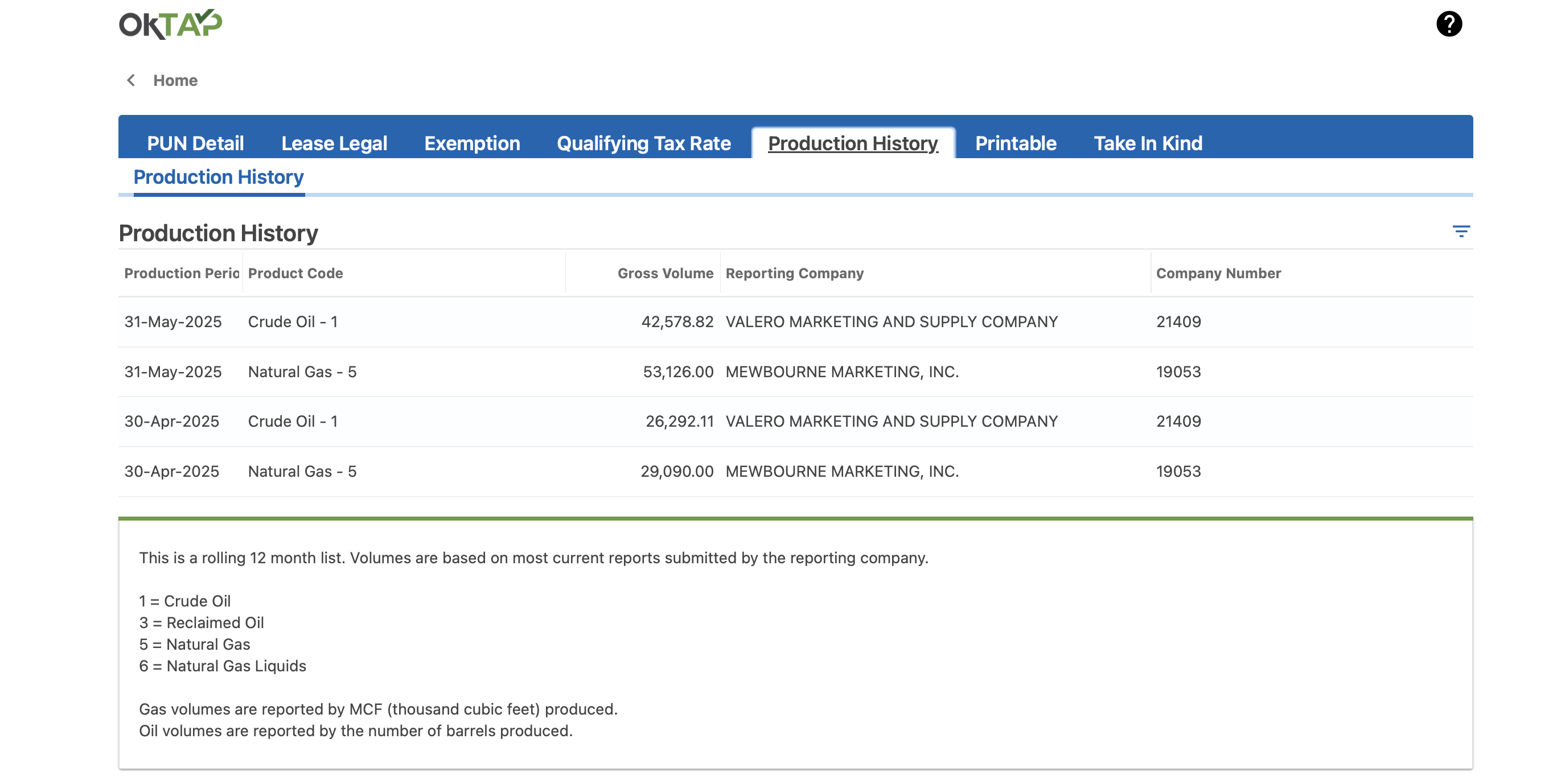This screenshot has width=1553, height=784.
Task: Sort by Gross Volume column header
Action: (665, 274)
